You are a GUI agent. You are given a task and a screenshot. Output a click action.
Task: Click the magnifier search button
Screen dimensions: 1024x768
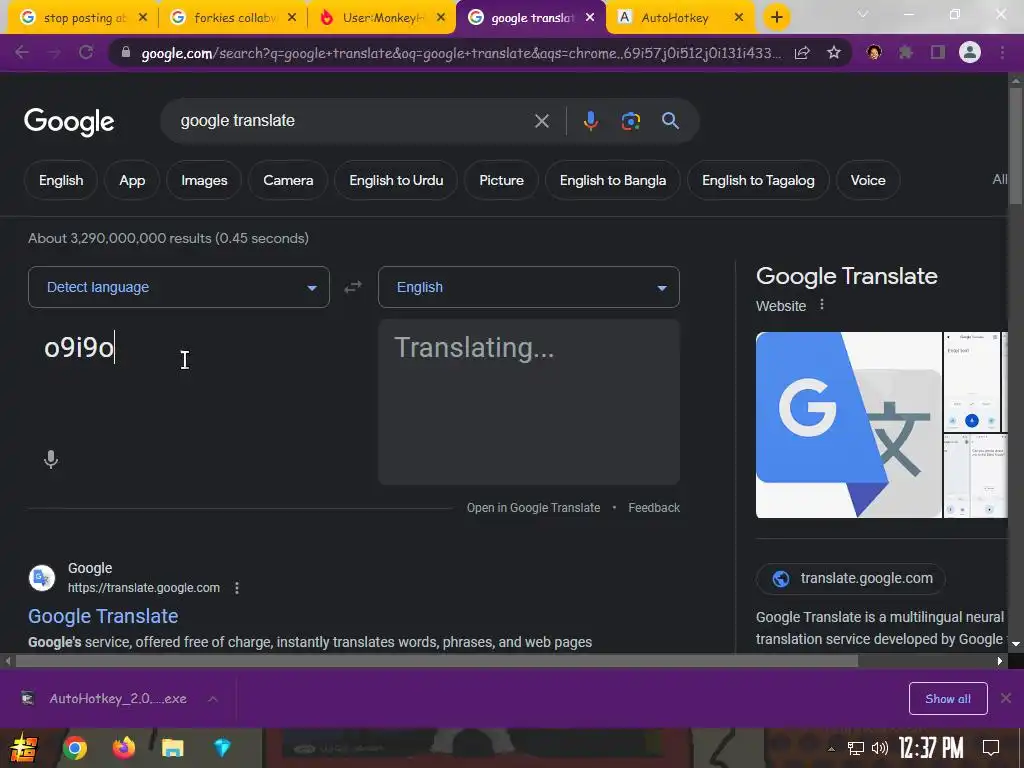click(670, 120)
